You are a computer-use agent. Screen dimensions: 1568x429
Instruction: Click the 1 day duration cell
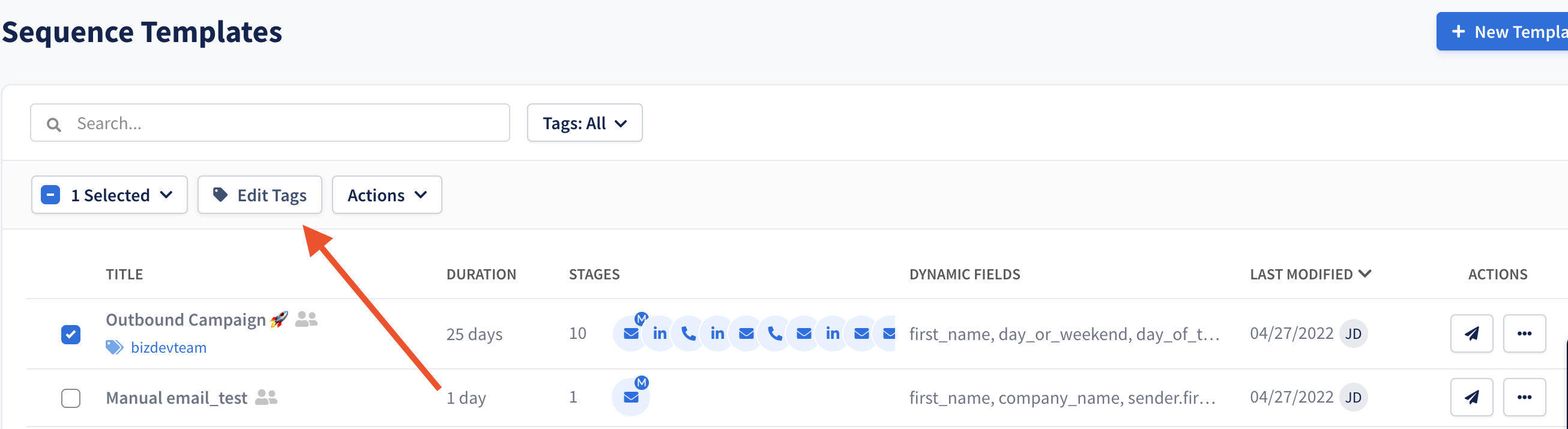click(x=466, y=398)
